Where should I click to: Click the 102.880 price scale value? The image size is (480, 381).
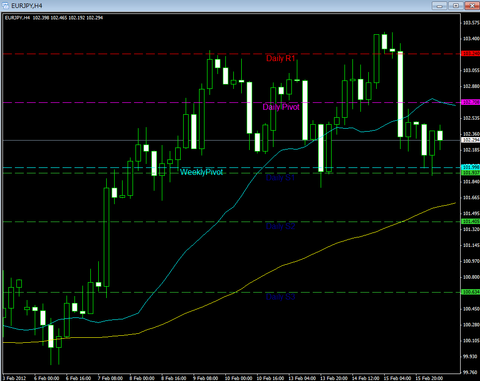(471, 87)
